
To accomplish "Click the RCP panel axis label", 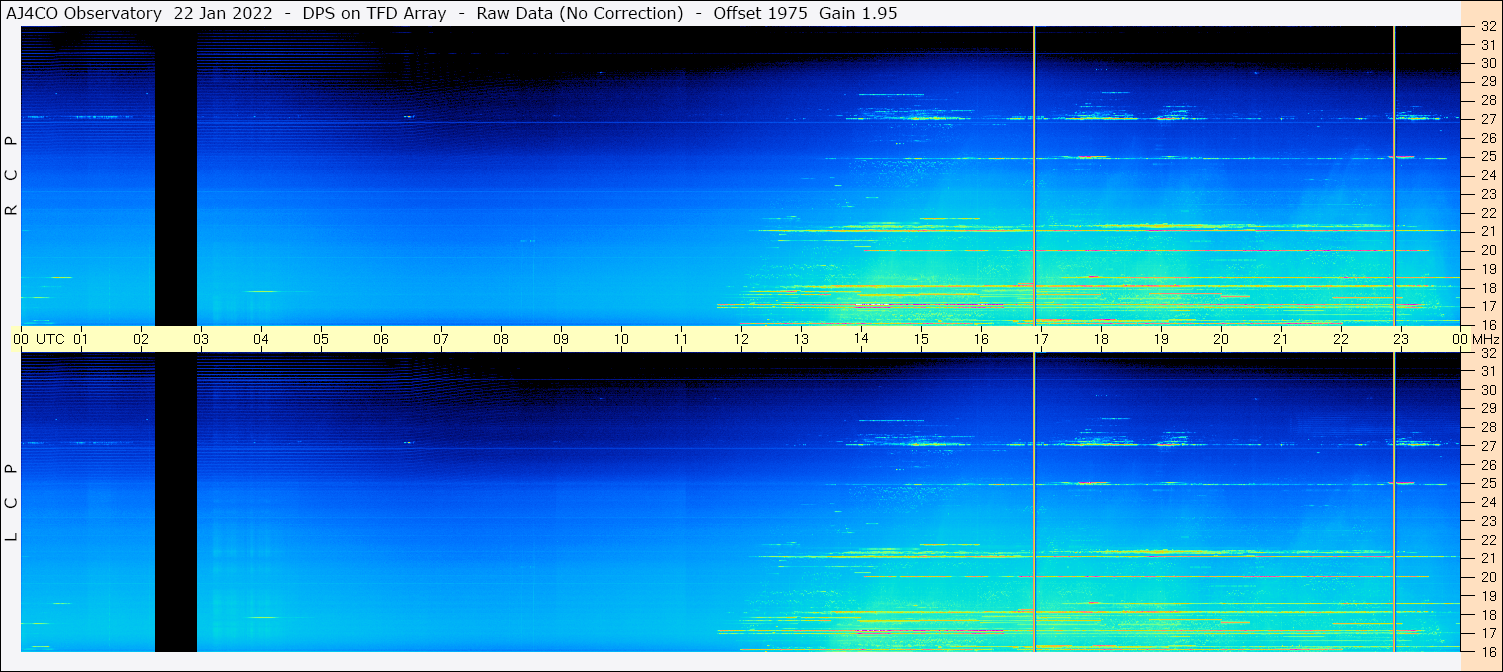I will (x=12, y=175).
